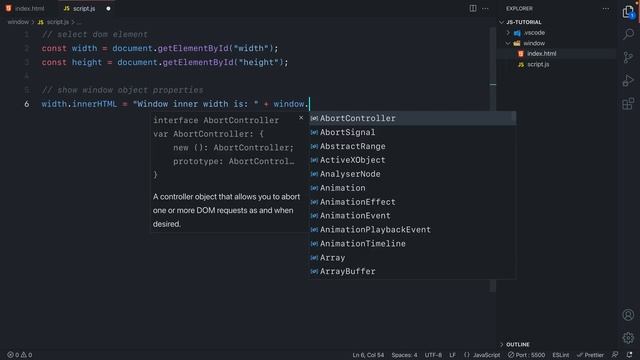Select Animation suggestion

click(x=412, y=188)
